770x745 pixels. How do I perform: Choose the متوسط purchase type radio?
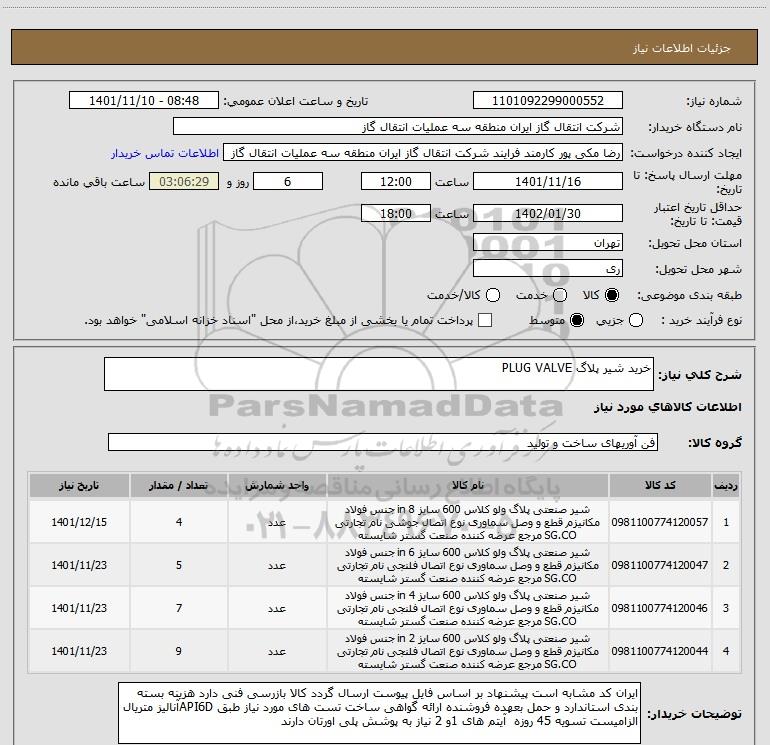(577, 320)
